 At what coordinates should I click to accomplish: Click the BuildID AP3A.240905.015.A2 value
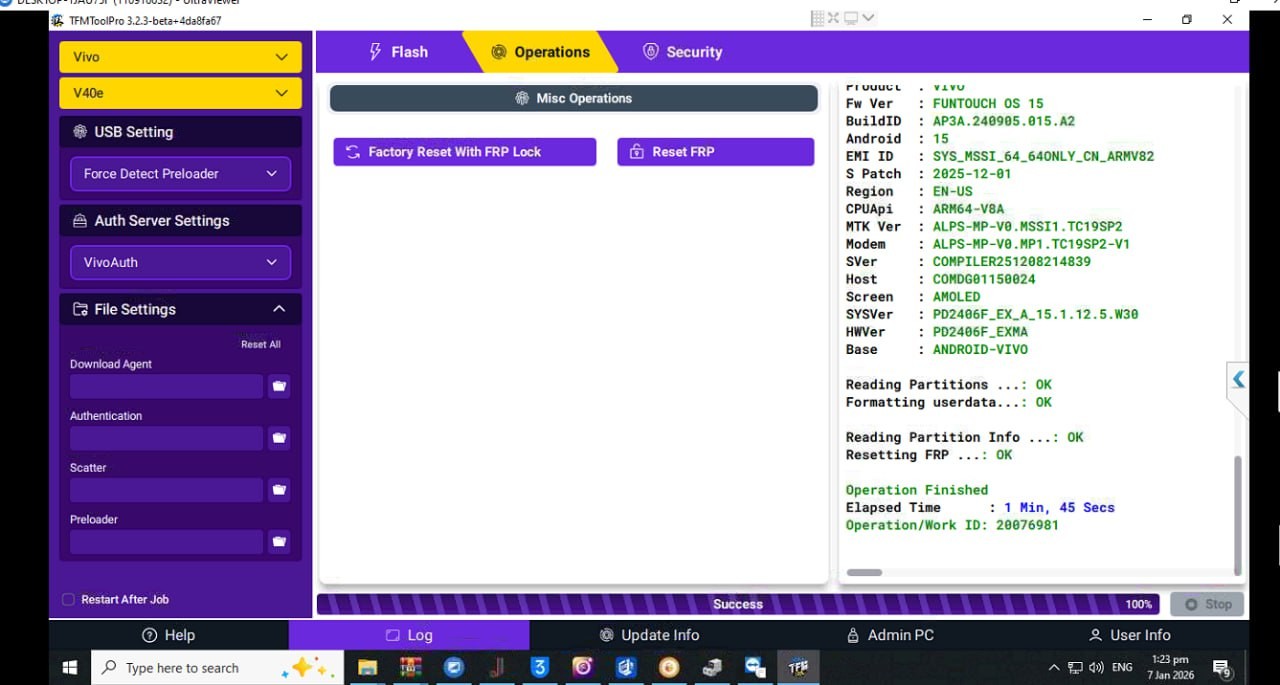click(1004, 121)
